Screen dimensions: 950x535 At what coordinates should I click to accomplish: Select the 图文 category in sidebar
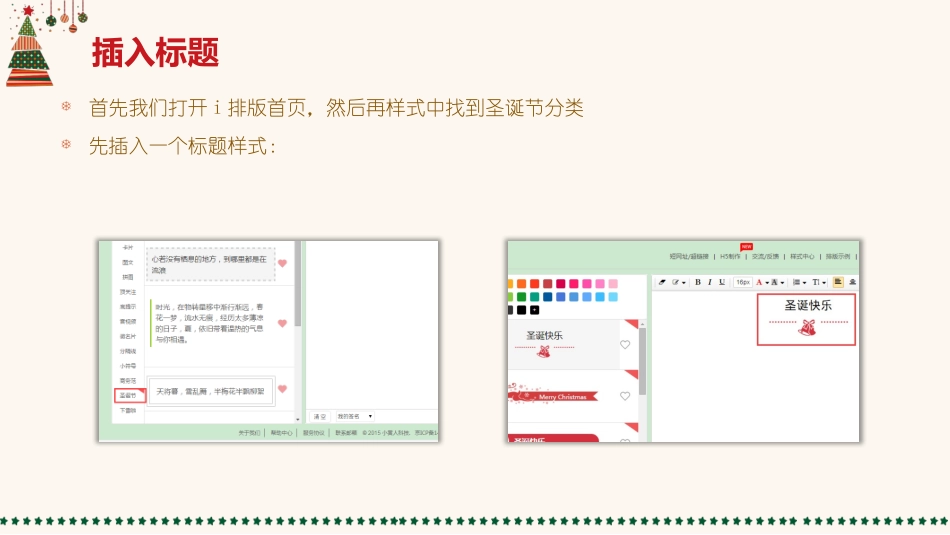pos(128,262)
